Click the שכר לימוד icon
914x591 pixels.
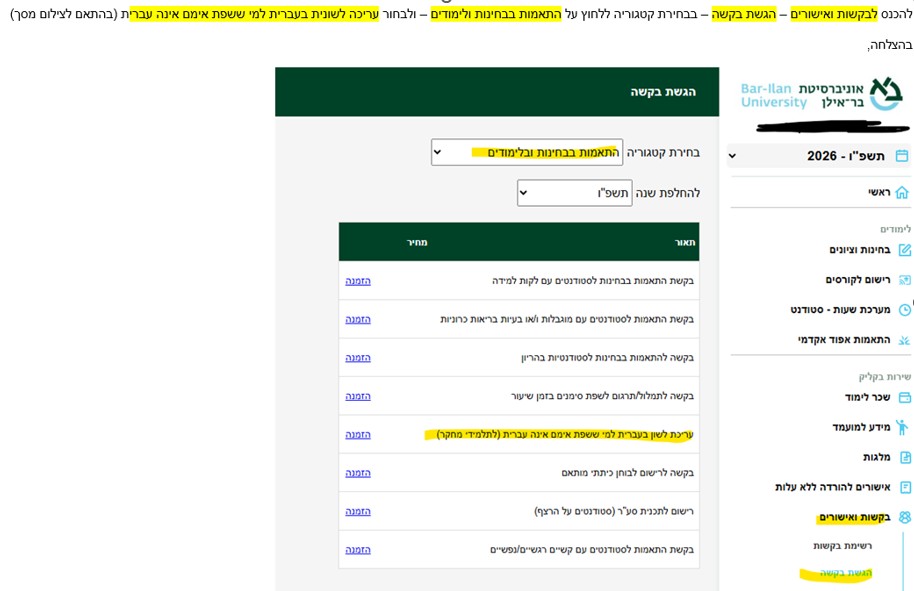pos(904,397)
